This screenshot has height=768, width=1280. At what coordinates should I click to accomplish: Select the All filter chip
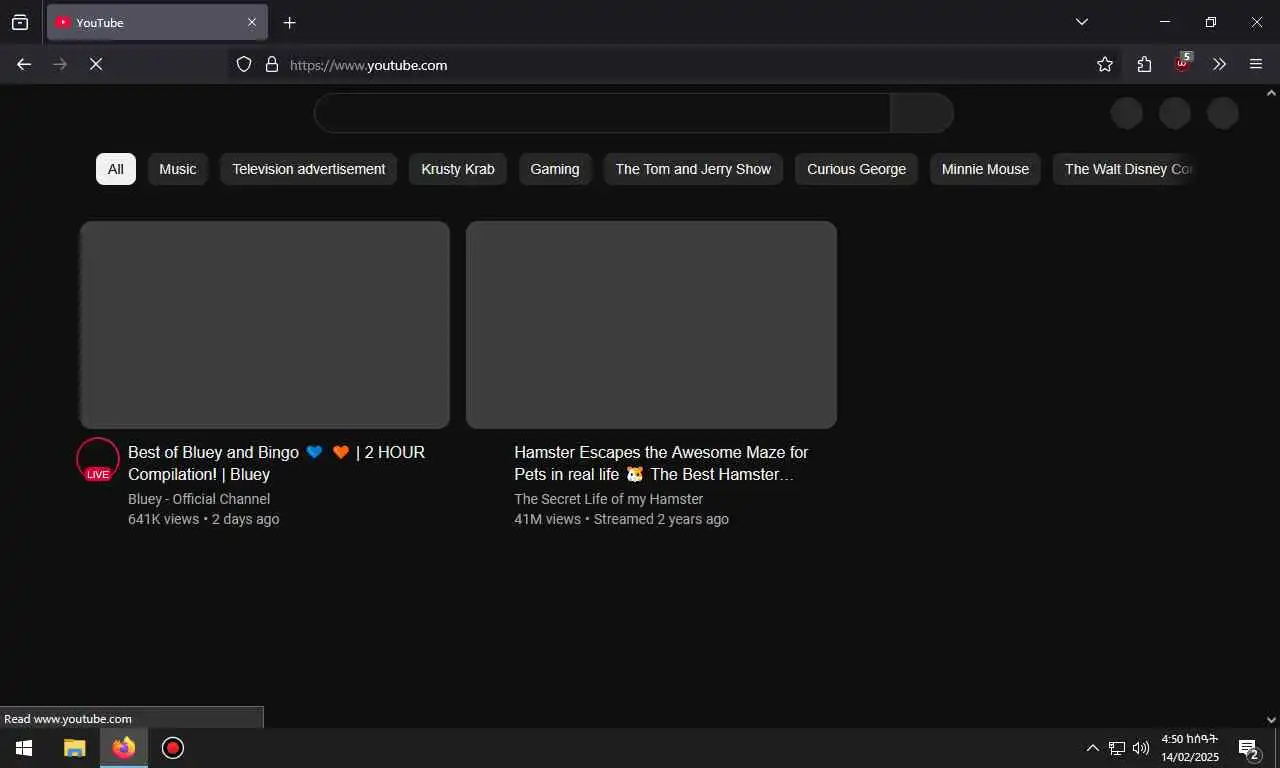tap(116, 169)
